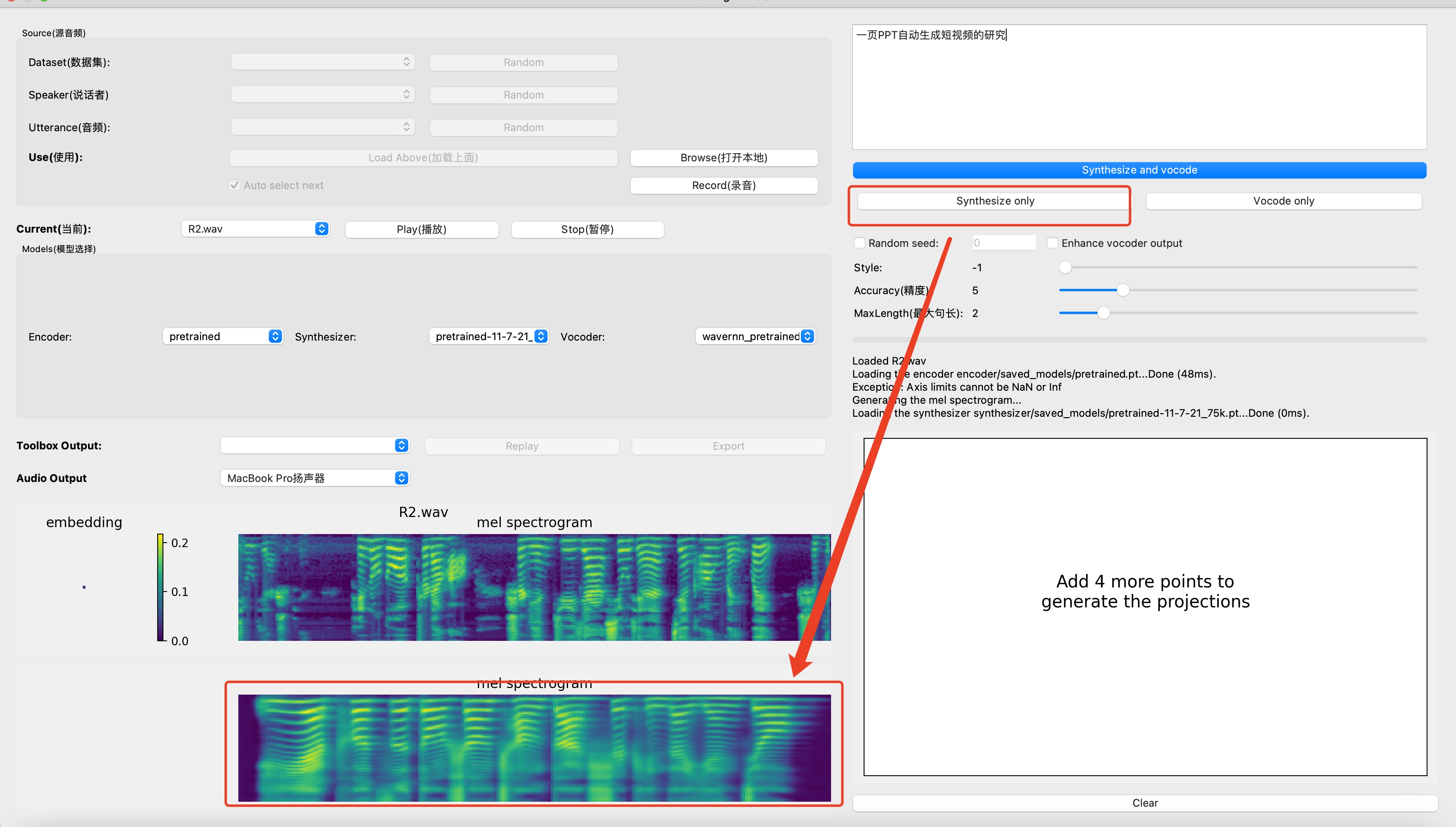
Task: Open the Synthesizer model dropdown
Action: point(488,336)
